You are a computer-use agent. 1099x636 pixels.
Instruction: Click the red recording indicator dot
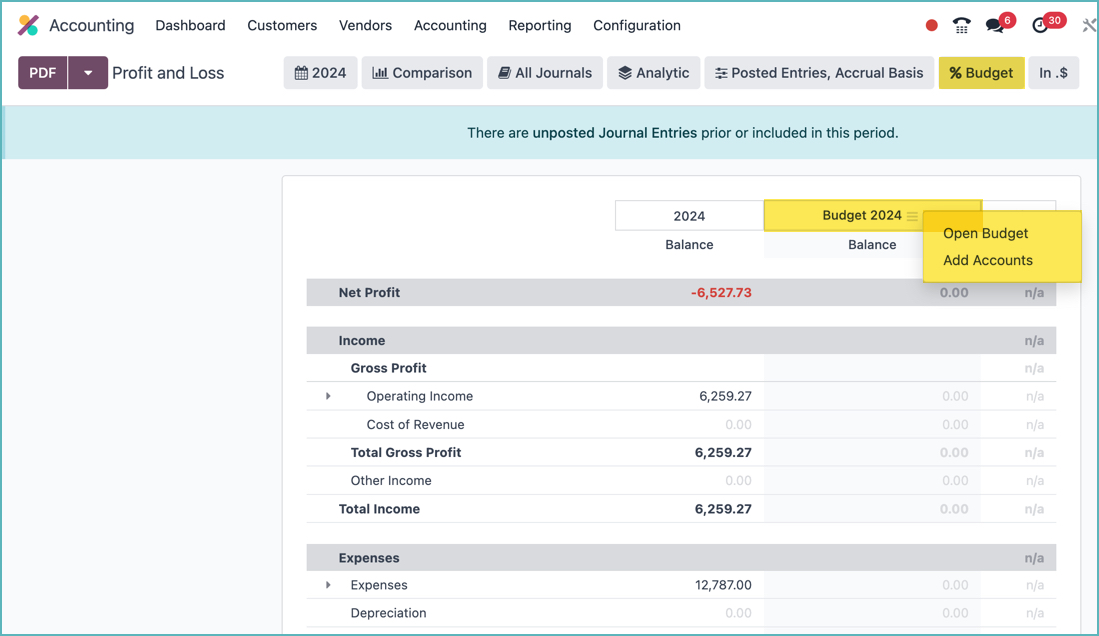pos(931,26)
